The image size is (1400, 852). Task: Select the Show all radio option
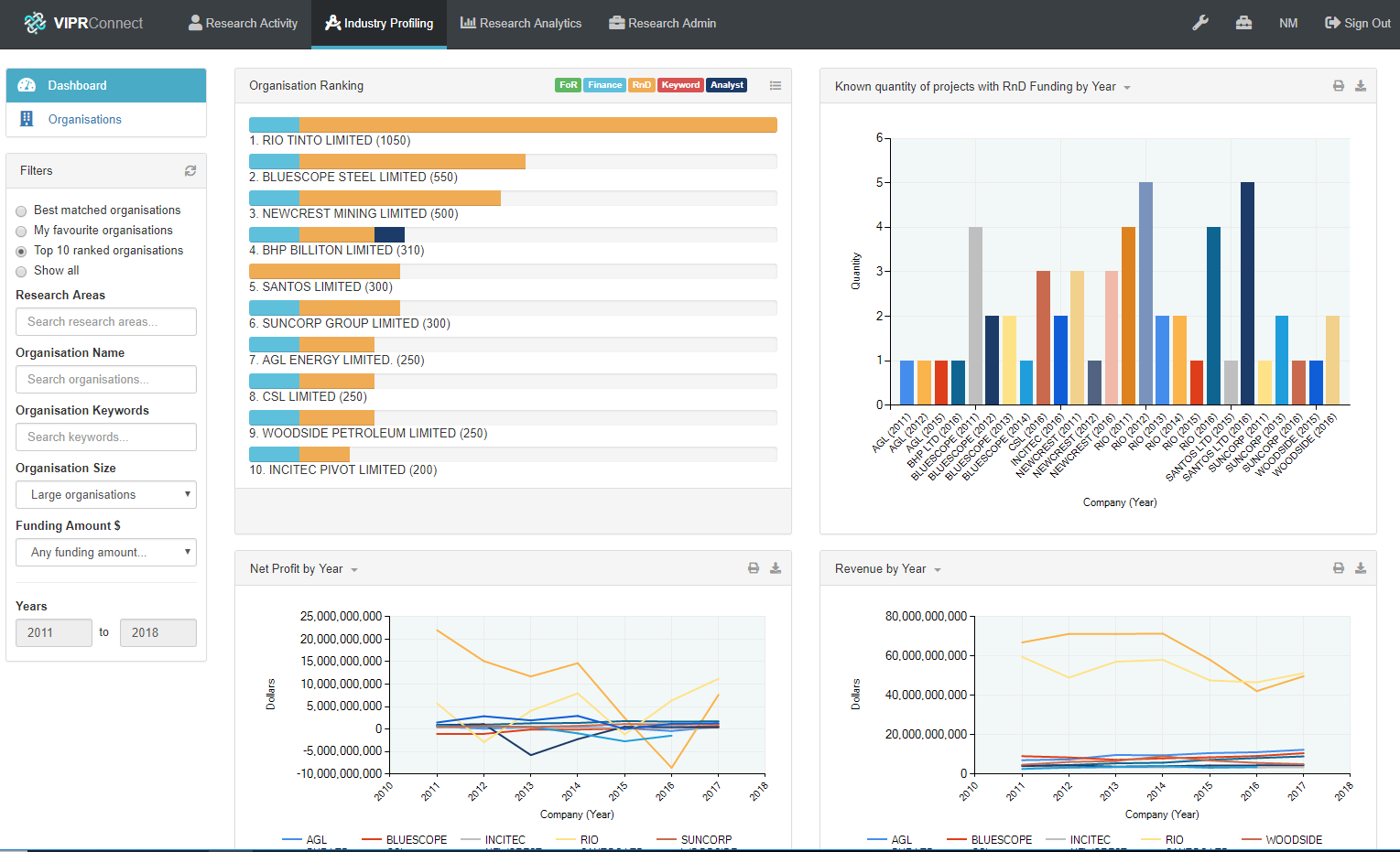click(21, 272)
